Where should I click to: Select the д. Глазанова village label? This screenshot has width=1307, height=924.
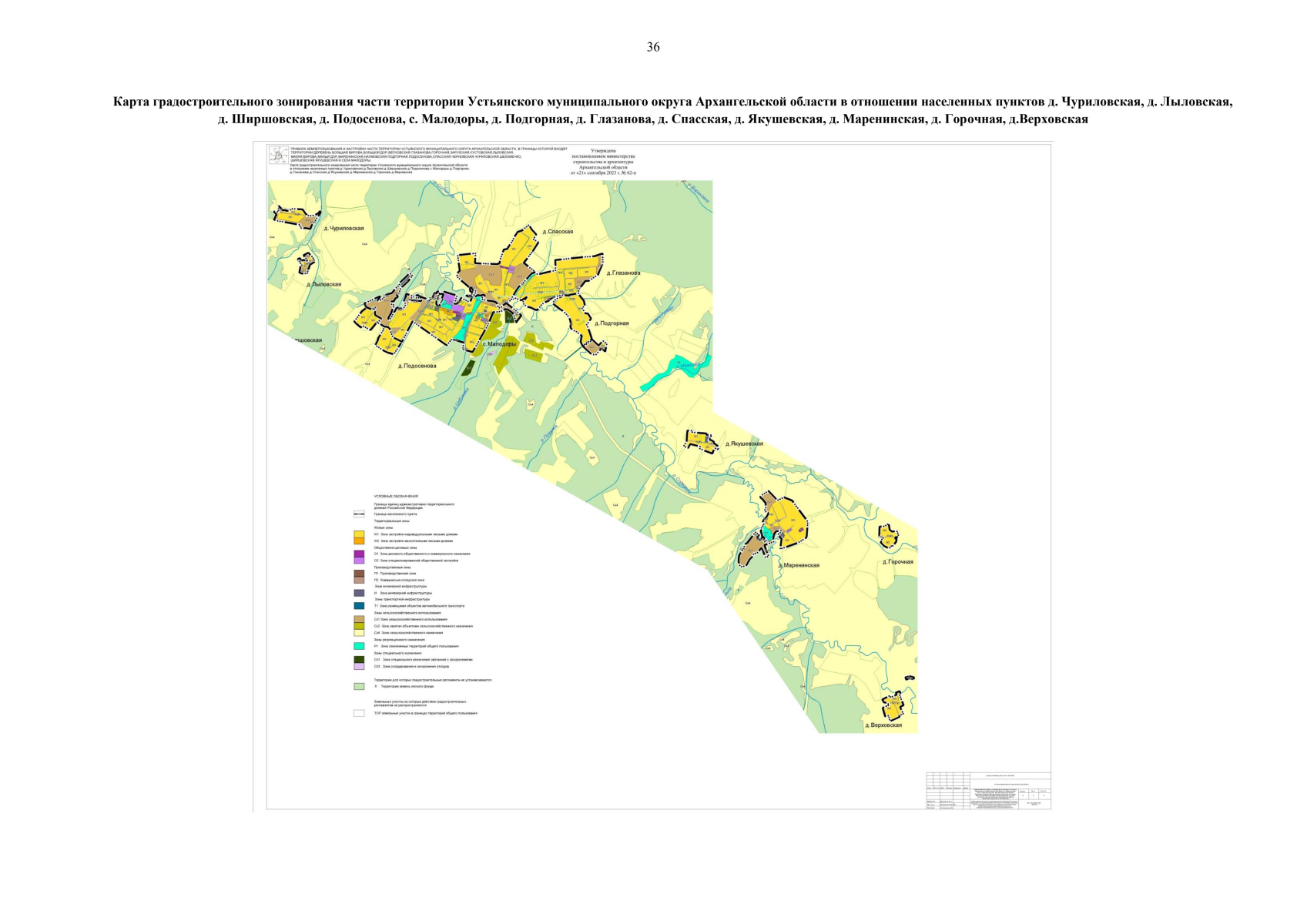tap(623, 273)
